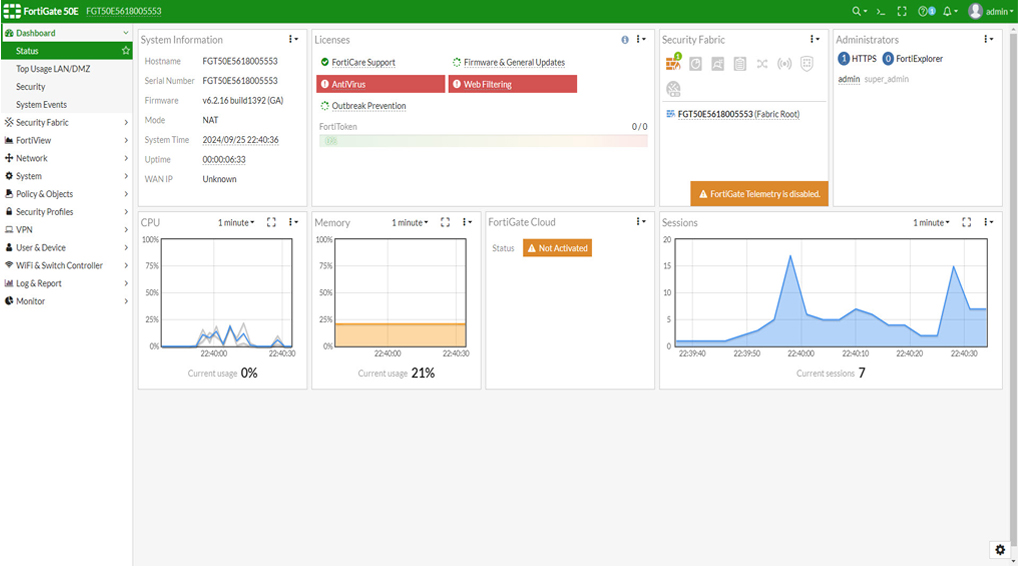
Task: Change CPU 1 minute time range
Action: pyautogui.click(x=236, y=223)
